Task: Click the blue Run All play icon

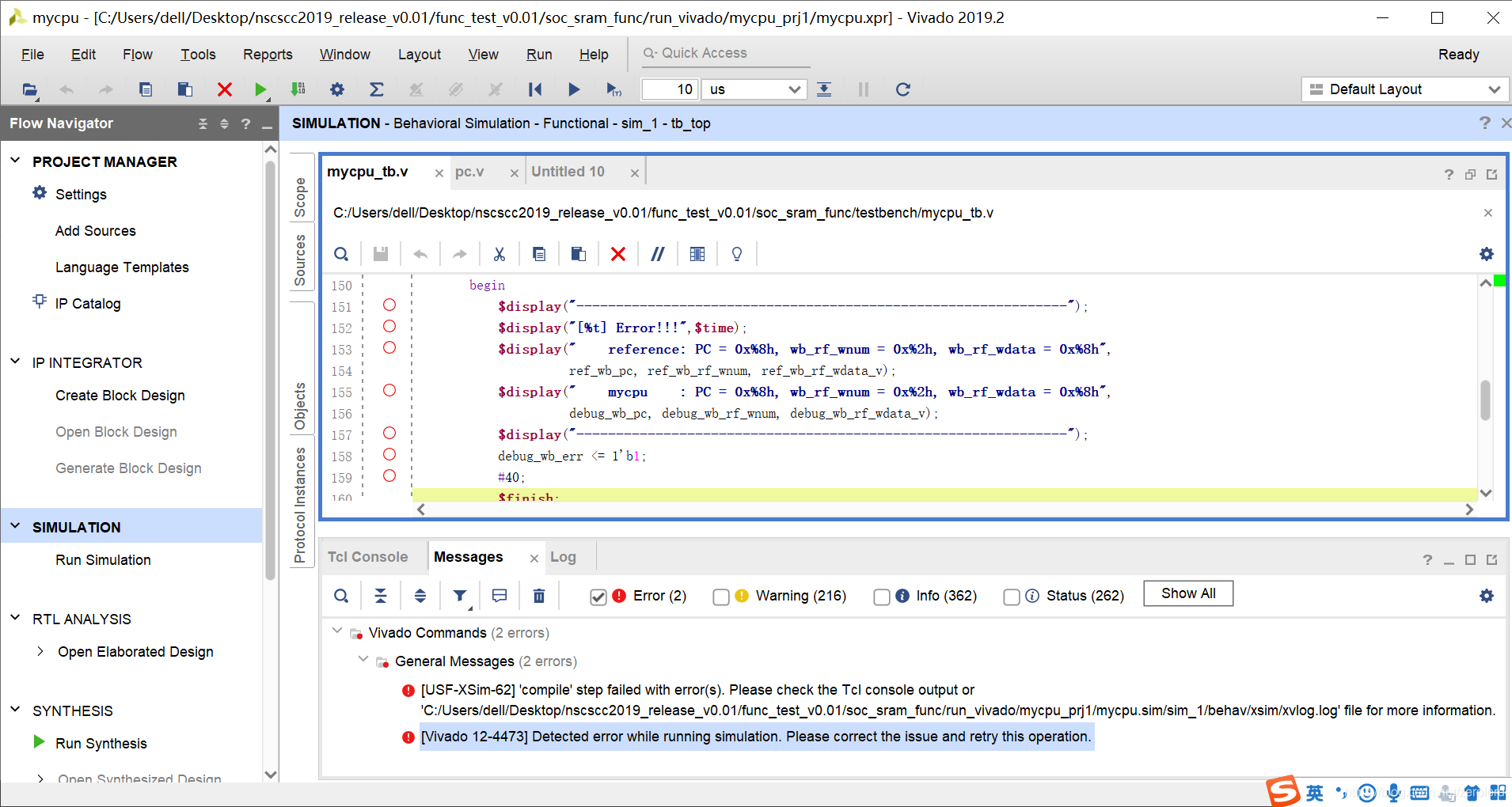Action: 574,89
